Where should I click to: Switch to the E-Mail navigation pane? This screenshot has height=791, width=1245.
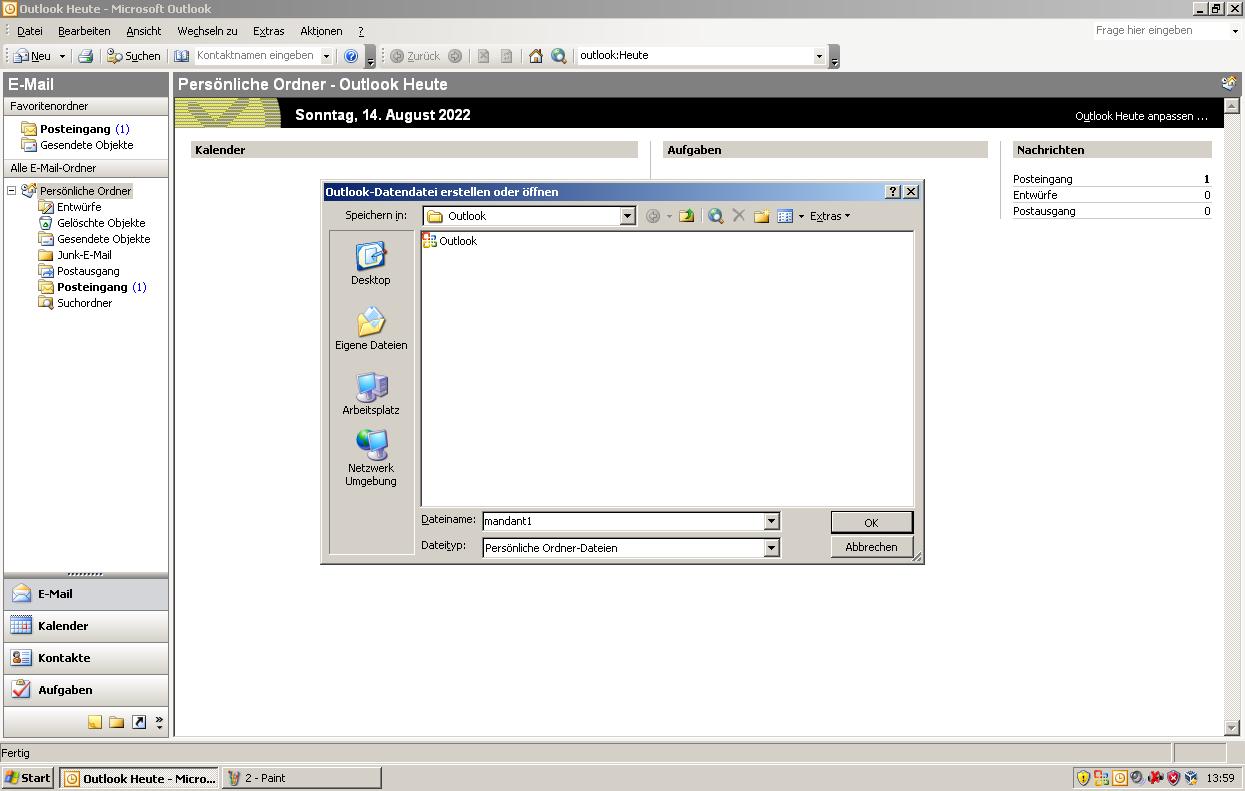[86, 594]
